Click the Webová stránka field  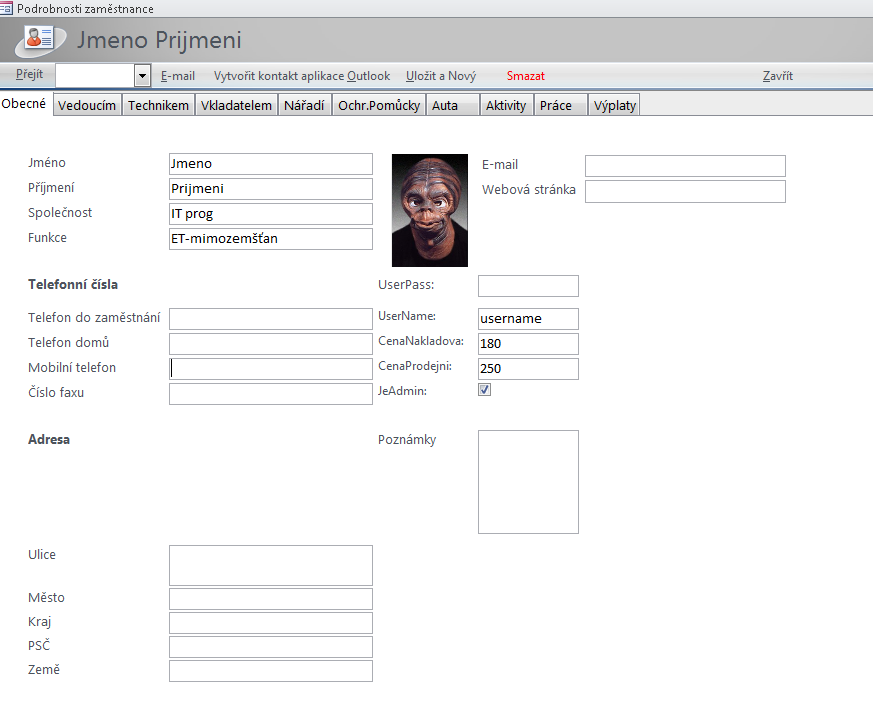coord(685,191)
